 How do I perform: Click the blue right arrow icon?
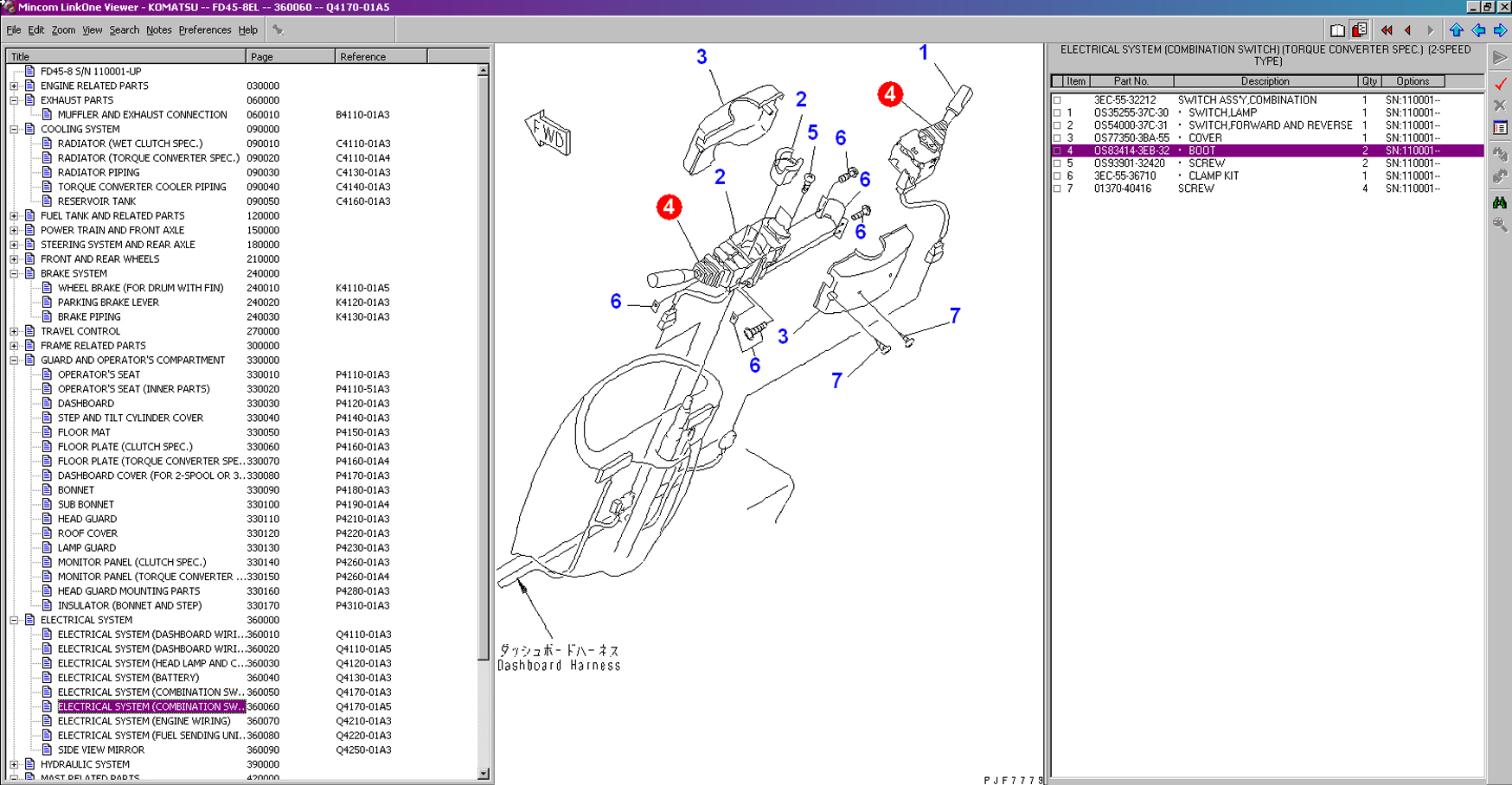(x=1500, y=30)
